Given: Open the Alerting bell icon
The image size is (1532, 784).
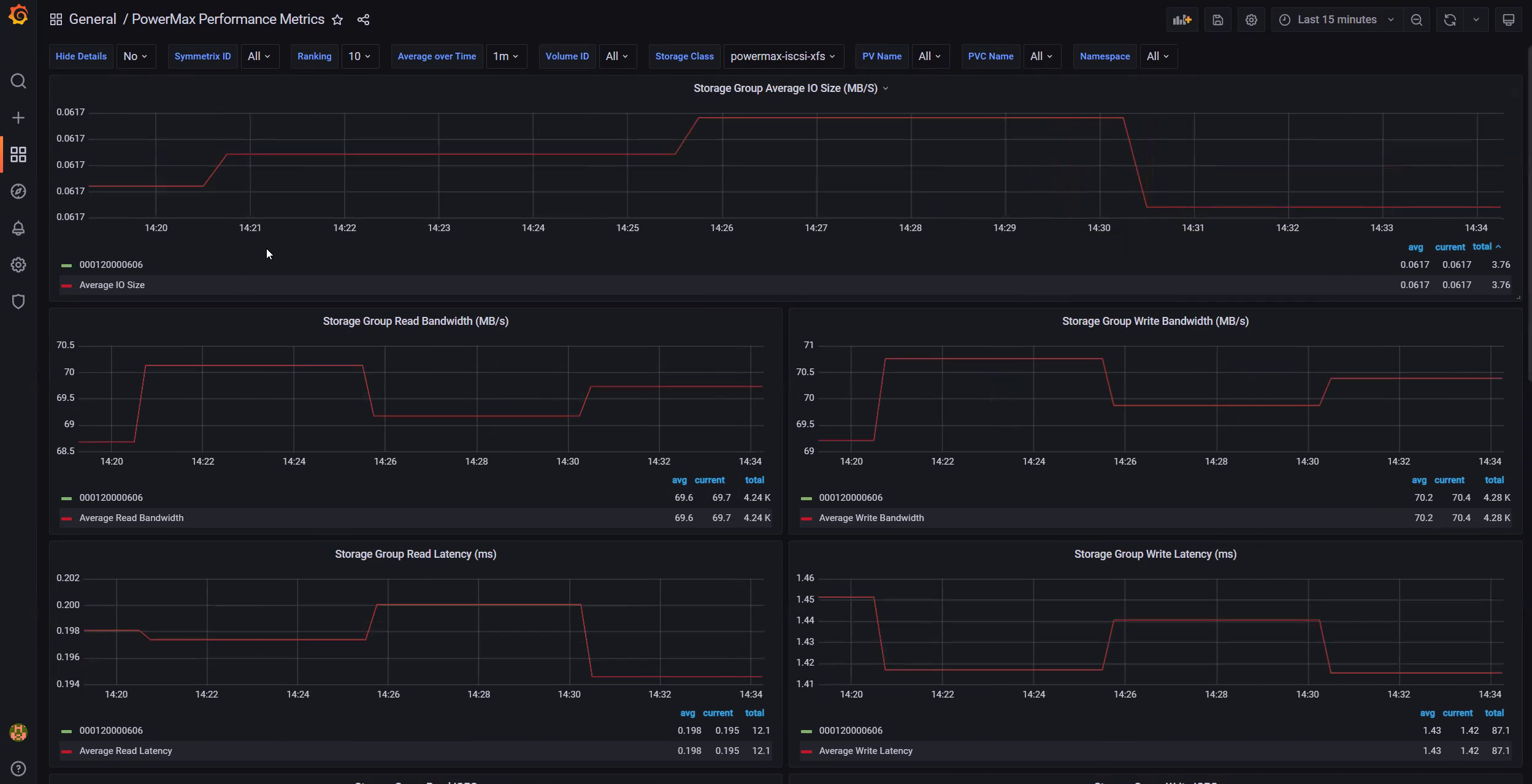Looking at the screenshot, I should 18,228.
